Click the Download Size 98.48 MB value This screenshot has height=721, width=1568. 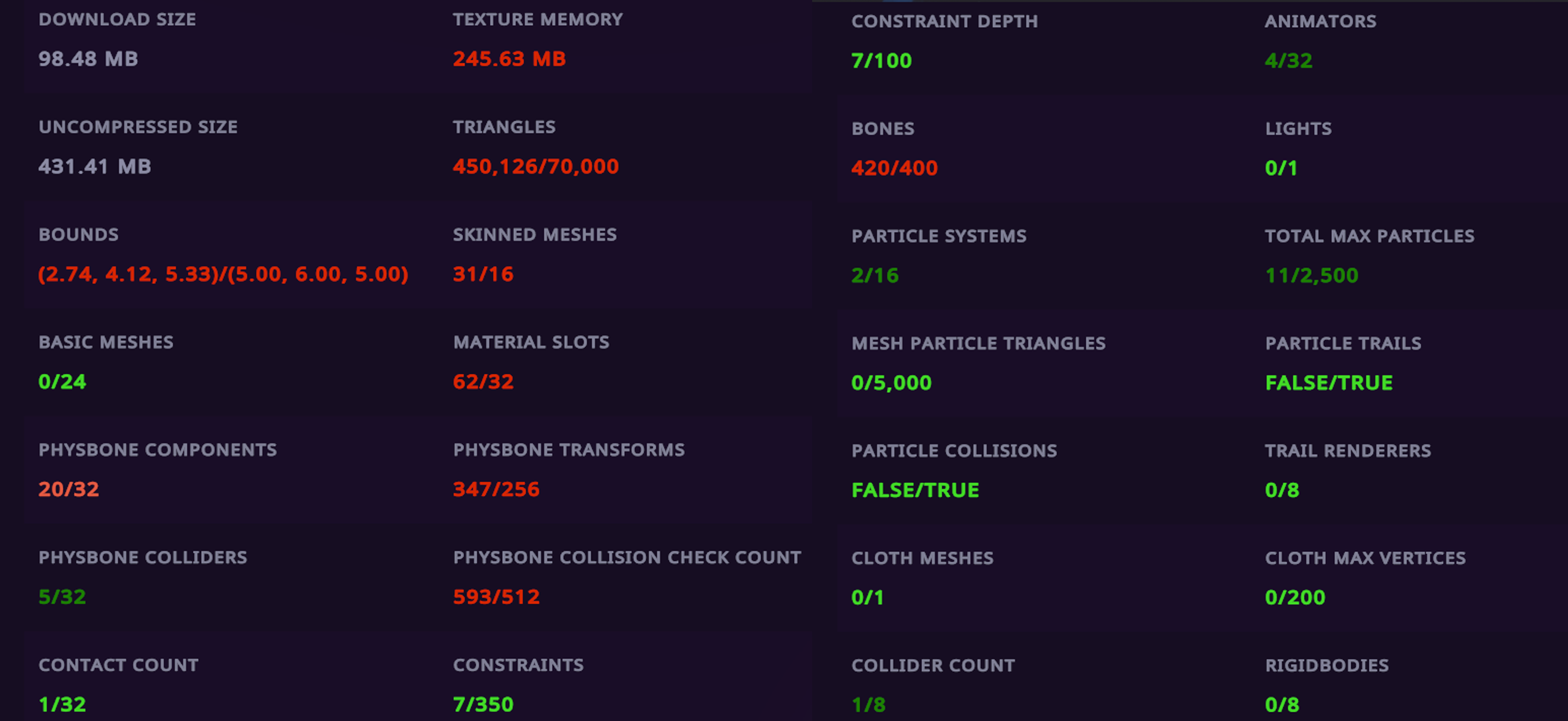tap(88, 59)
